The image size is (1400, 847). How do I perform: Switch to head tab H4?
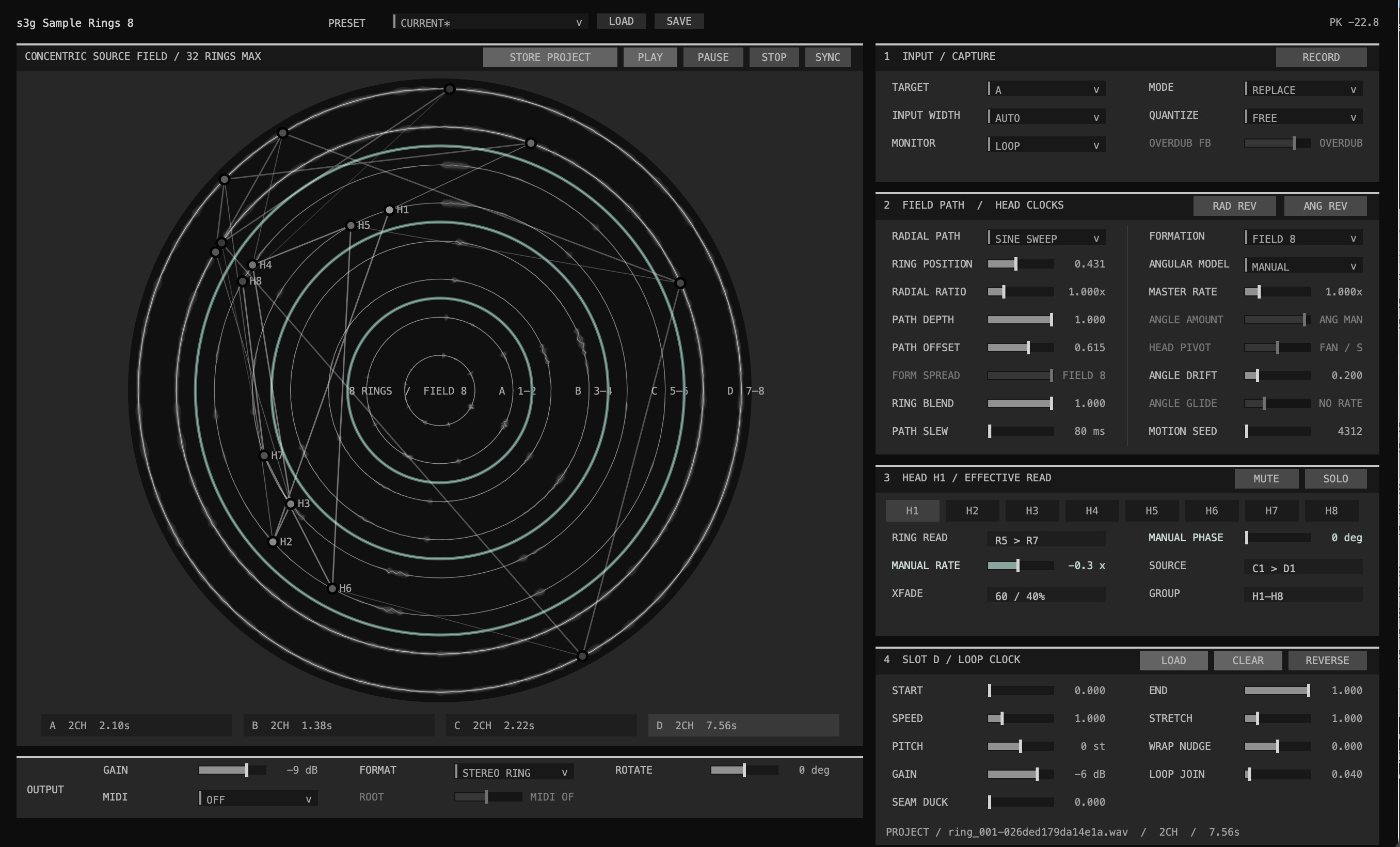click(1092, 510)
